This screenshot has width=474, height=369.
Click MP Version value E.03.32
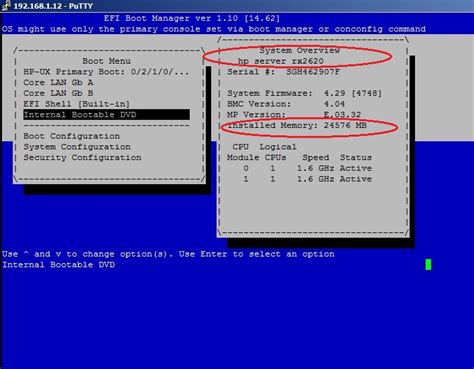(x=342, y=115)
